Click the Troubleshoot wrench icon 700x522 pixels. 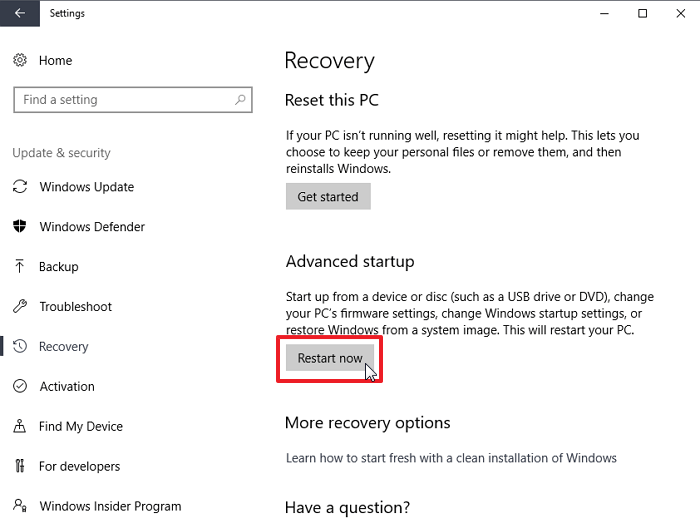[20, 307]
